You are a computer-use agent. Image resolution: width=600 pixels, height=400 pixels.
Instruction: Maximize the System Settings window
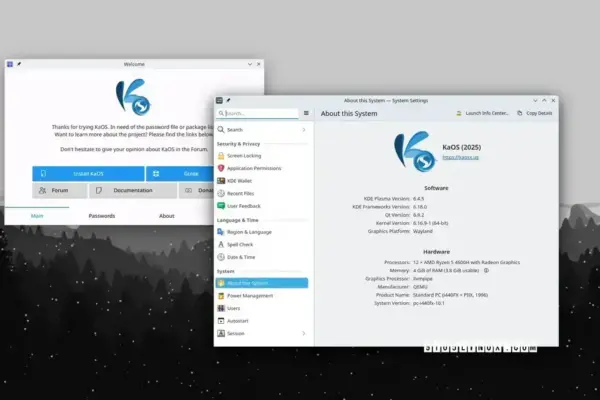(544, 100)
